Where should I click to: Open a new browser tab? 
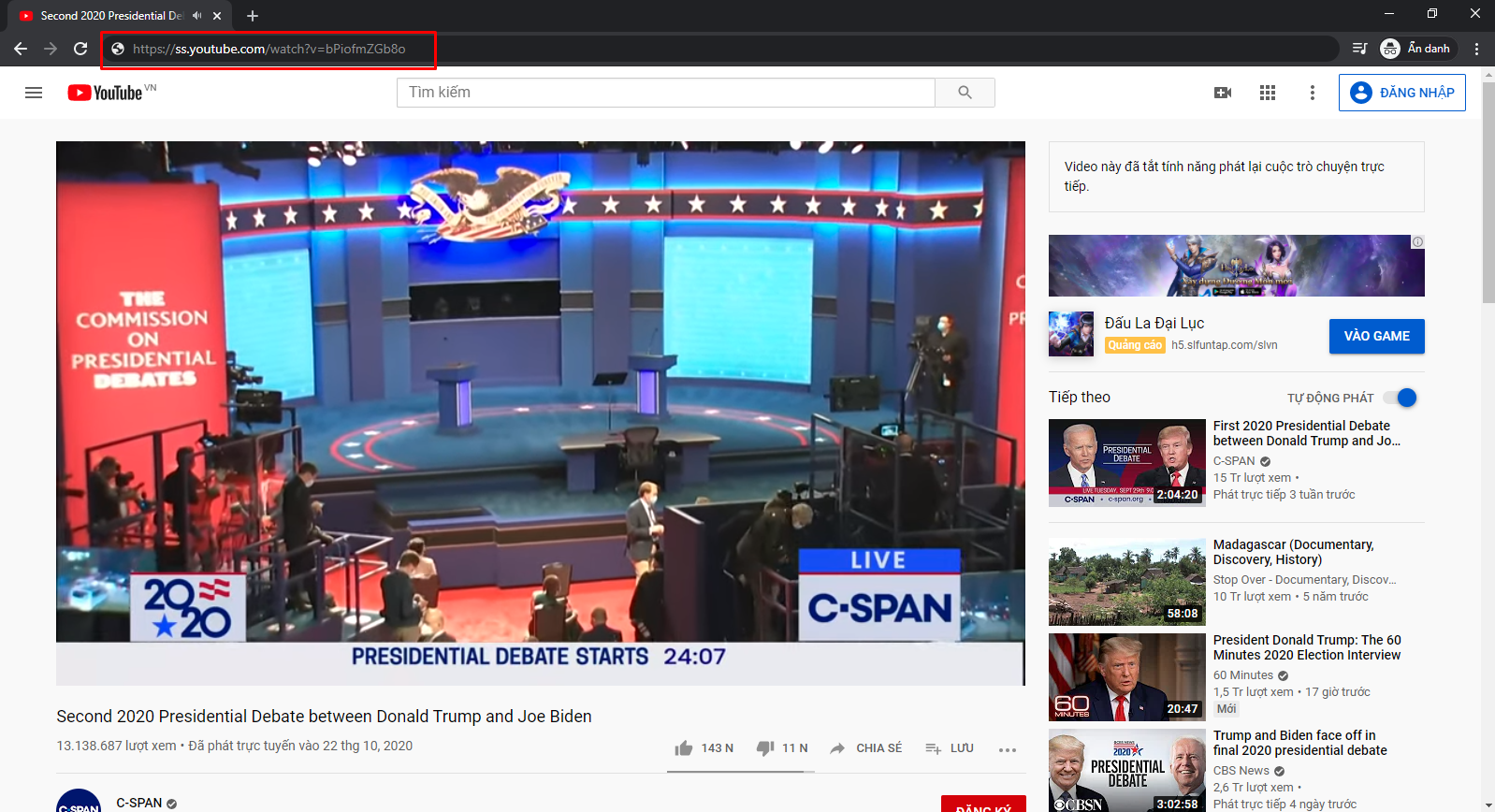tap(253, 16)
